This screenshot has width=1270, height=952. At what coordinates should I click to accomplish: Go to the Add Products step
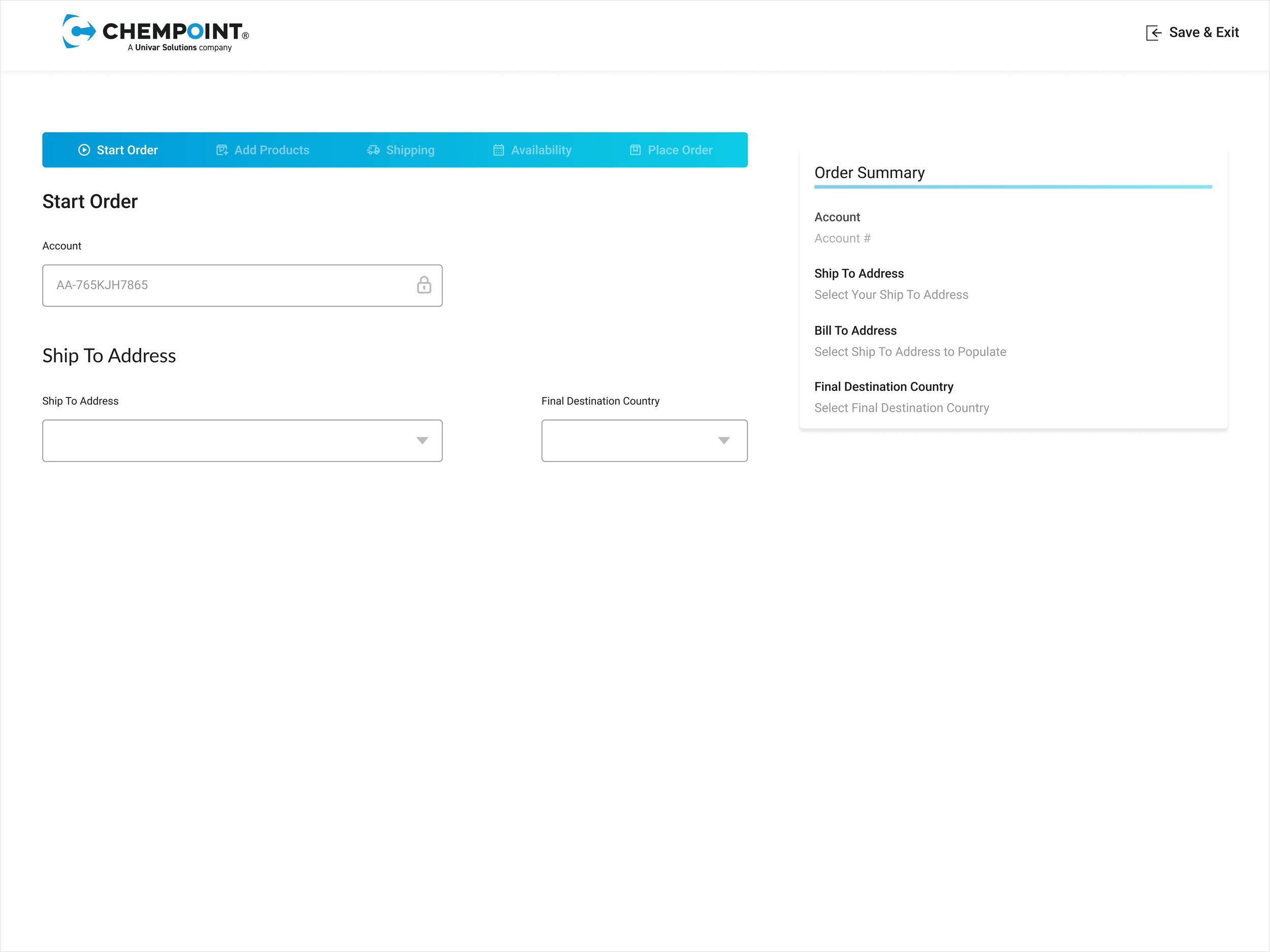pyautogui.click(x=263, y=150)
